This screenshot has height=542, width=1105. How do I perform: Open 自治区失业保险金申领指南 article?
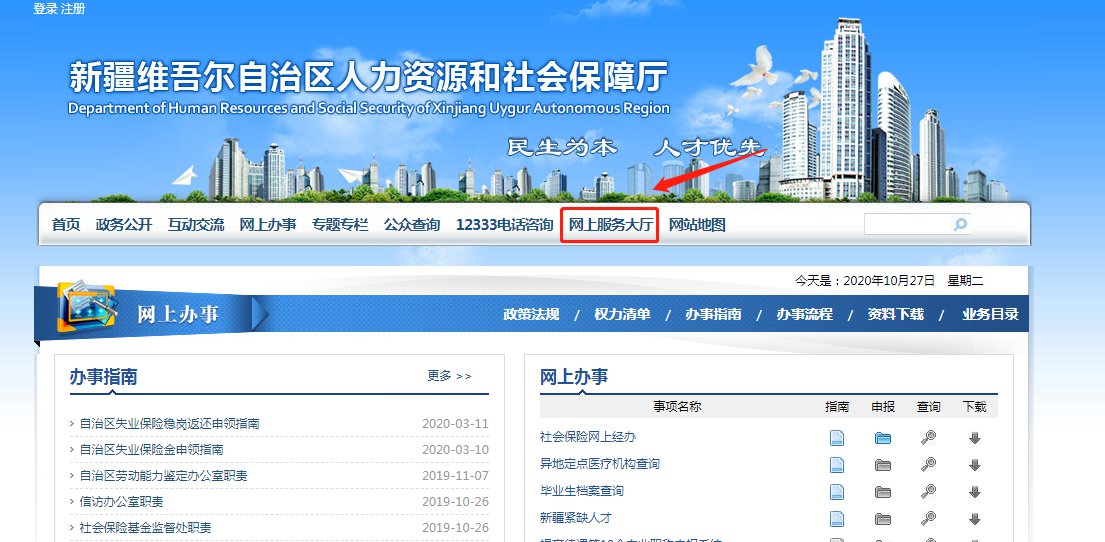[x=151, y=450]
